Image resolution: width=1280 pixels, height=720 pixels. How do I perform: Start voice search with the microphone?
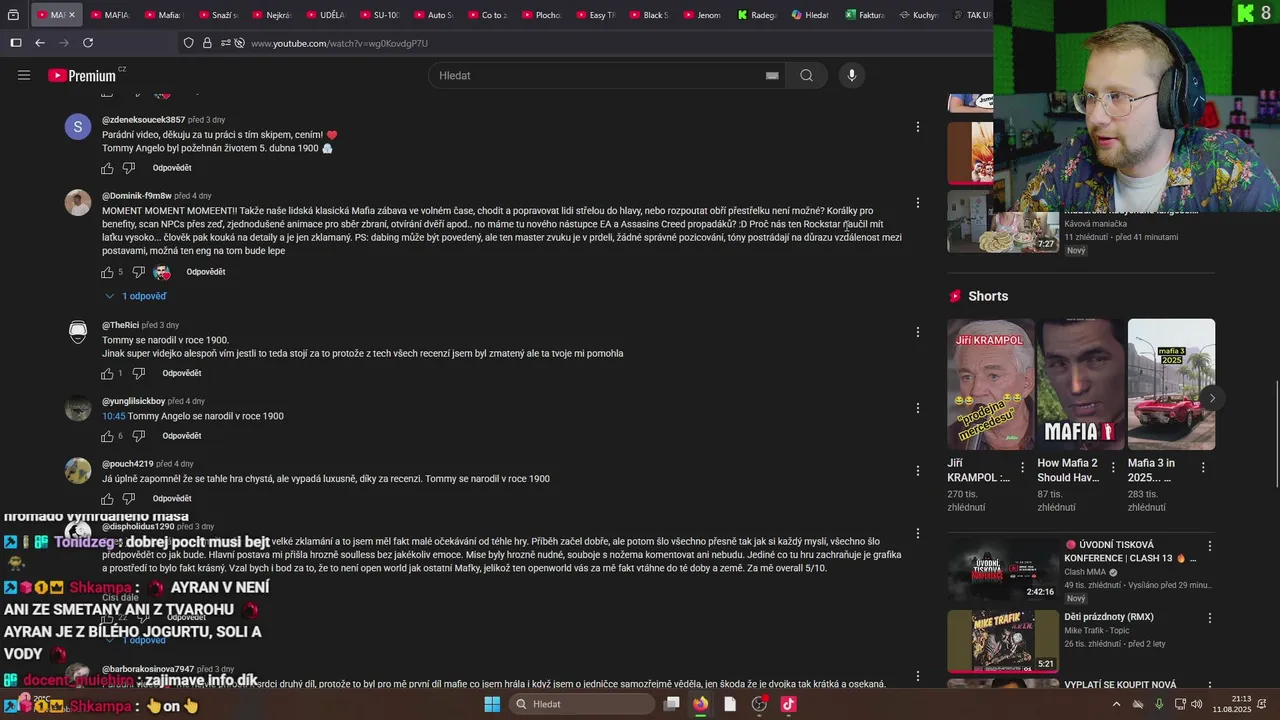tap(851, 75)
